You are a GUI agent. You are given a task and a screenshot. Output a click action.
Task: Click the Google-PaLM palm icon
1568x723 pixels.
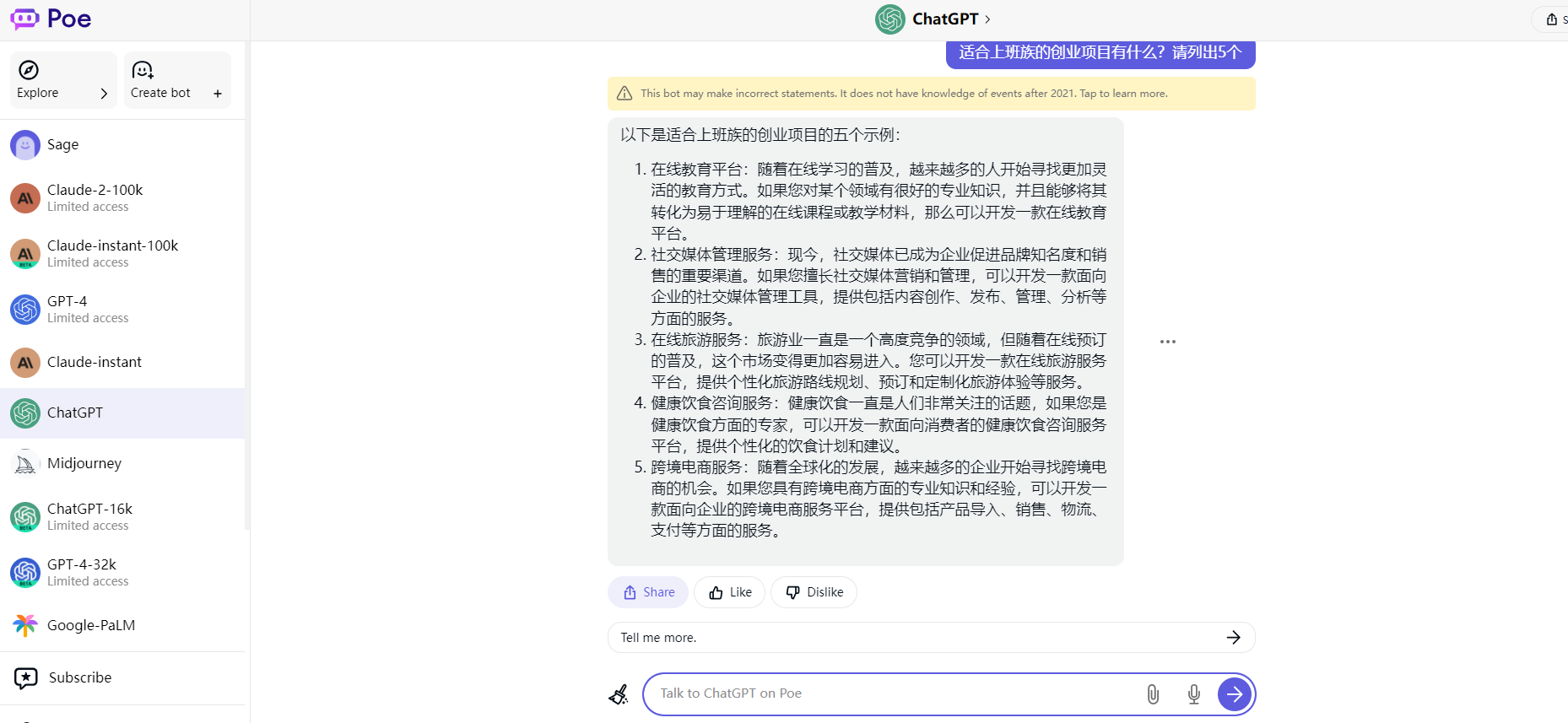25,626
